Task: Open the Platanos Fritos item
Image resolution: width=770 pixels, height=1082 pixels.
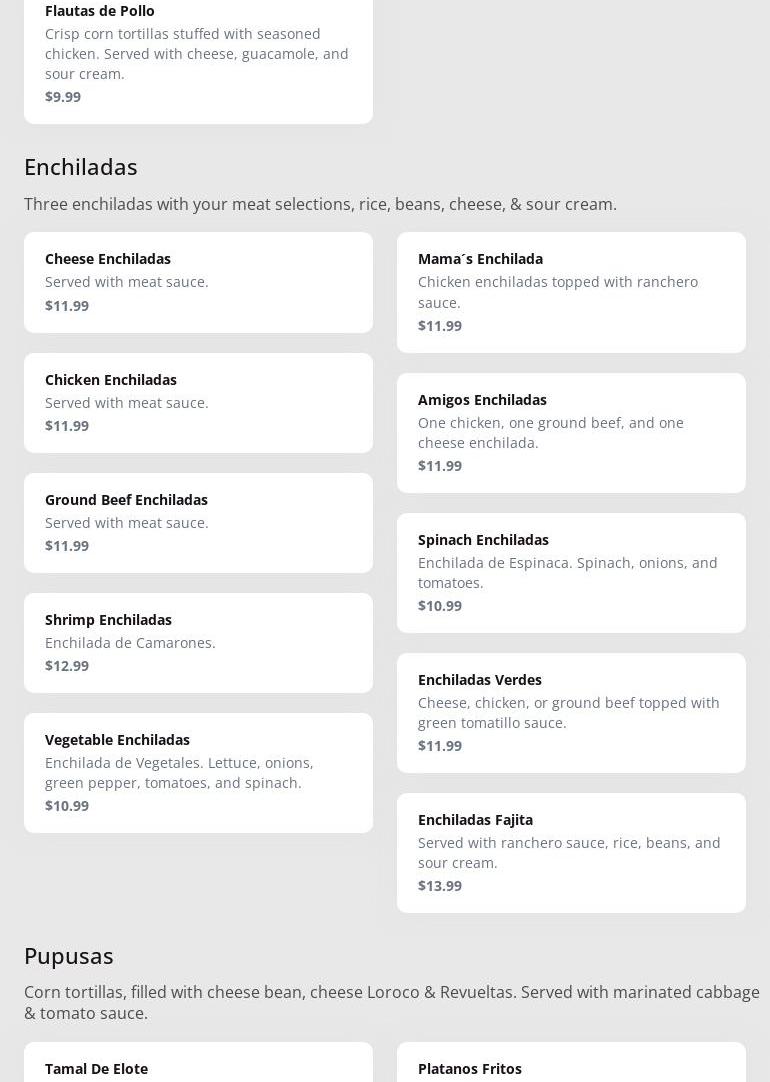Action: [470, 1068]
